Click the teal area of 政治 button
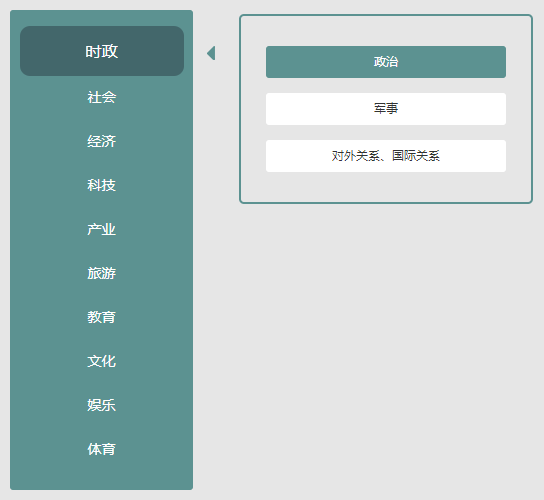Viewport: 544px width, 500px height. click(x=312, y=62)
